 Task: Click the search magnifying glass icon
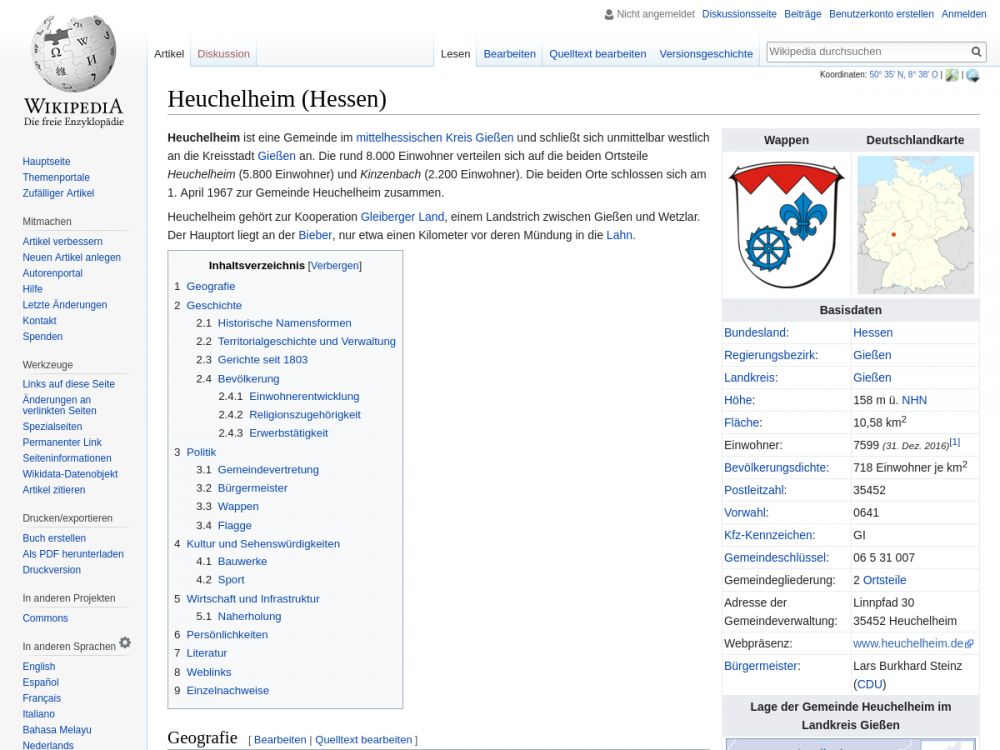tap(976, 52)
